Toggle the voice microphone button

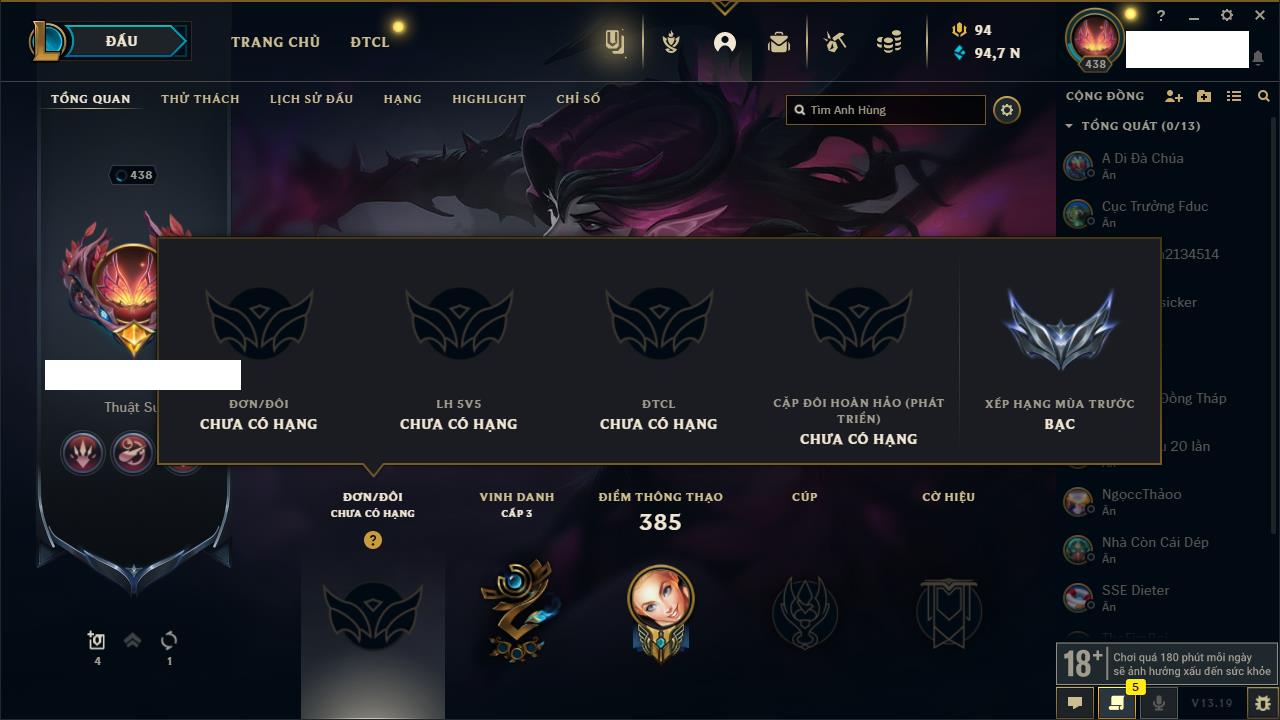(x=1159, y=703)
